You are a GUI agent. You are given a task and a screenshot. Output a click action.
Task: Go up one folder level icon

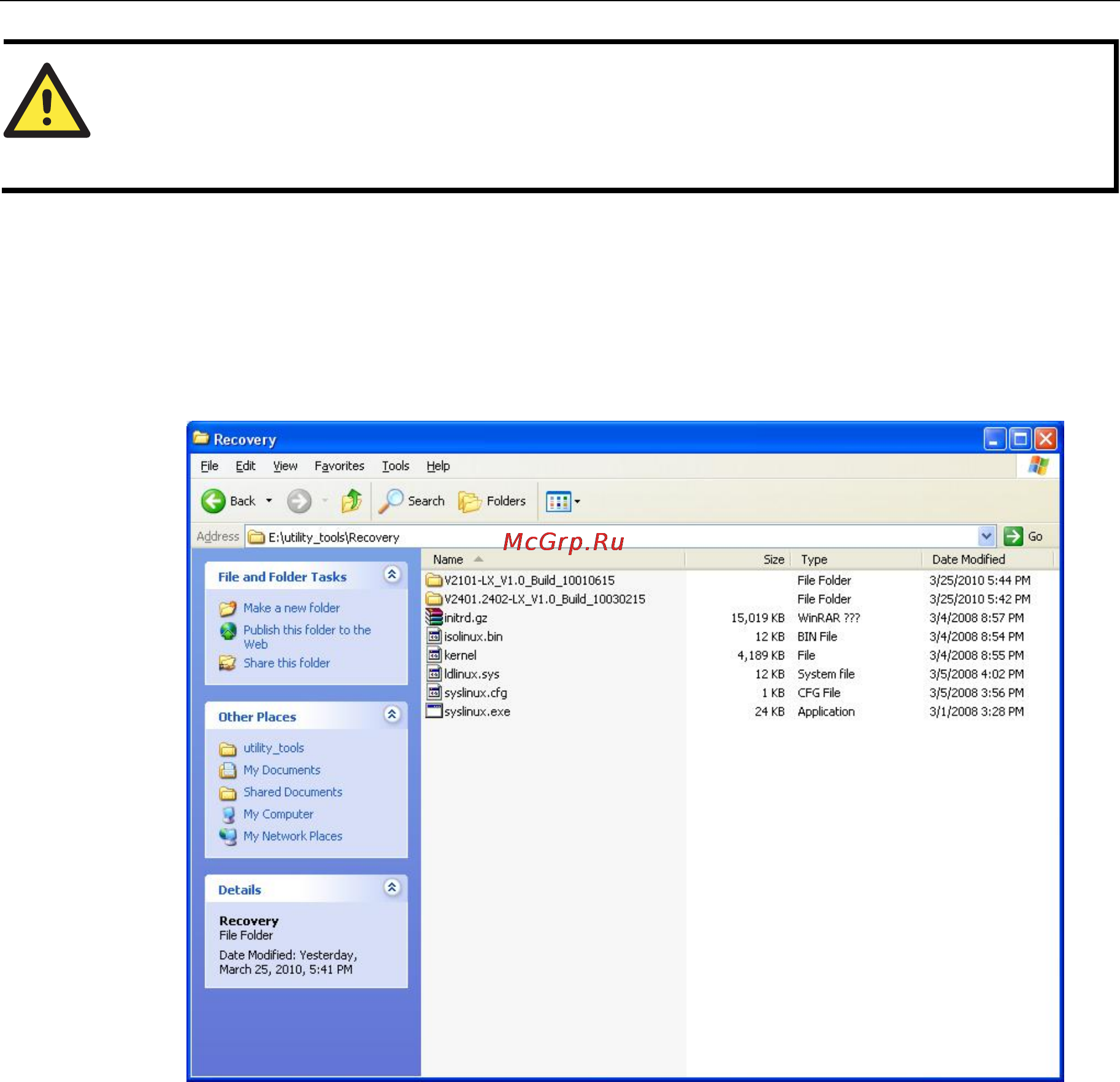coord(352,501)
